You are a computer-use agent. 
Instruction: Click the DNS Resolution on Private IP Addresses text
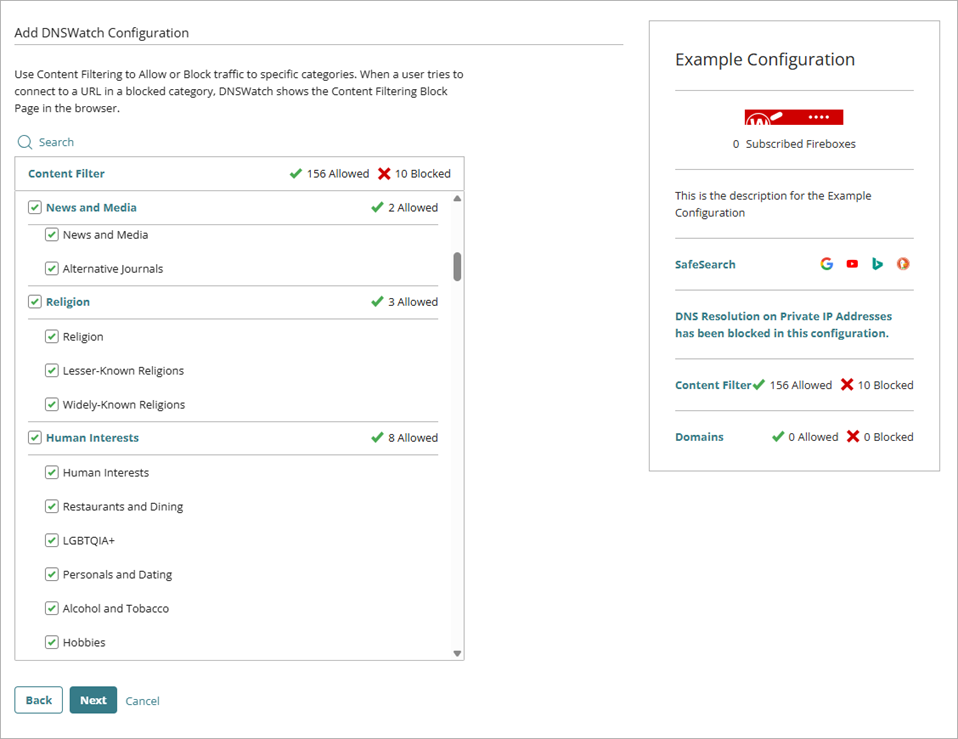coord(783,325)
